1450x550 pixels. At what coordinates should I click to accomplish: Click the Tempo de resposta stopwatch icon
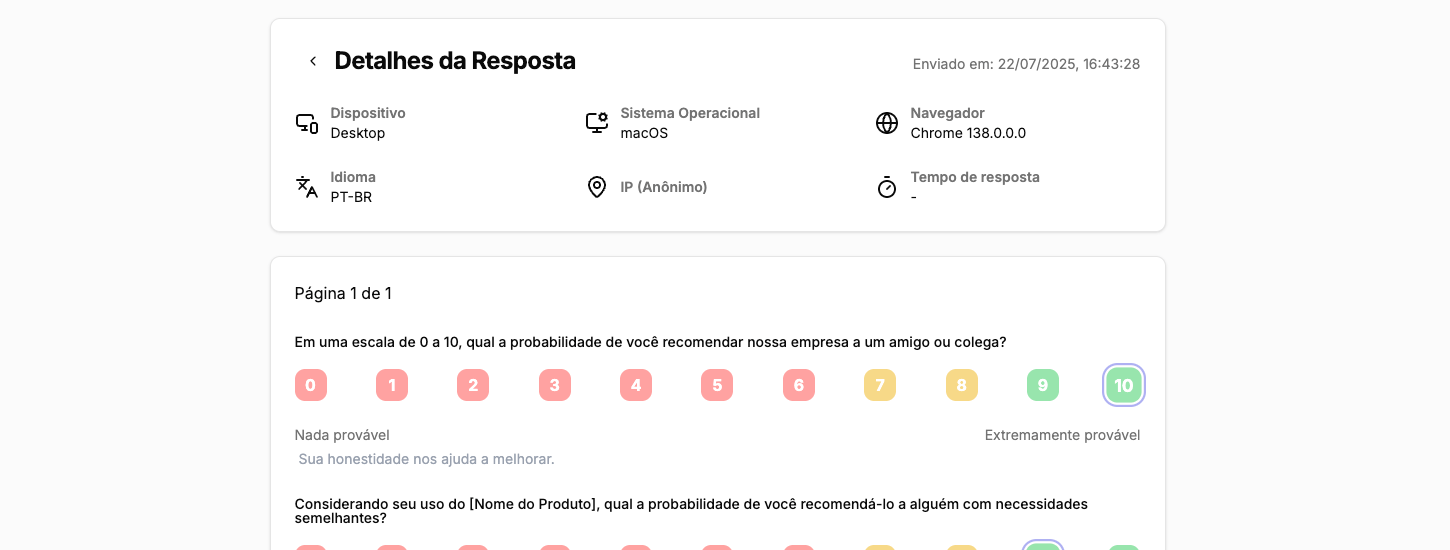coord(887,187)
